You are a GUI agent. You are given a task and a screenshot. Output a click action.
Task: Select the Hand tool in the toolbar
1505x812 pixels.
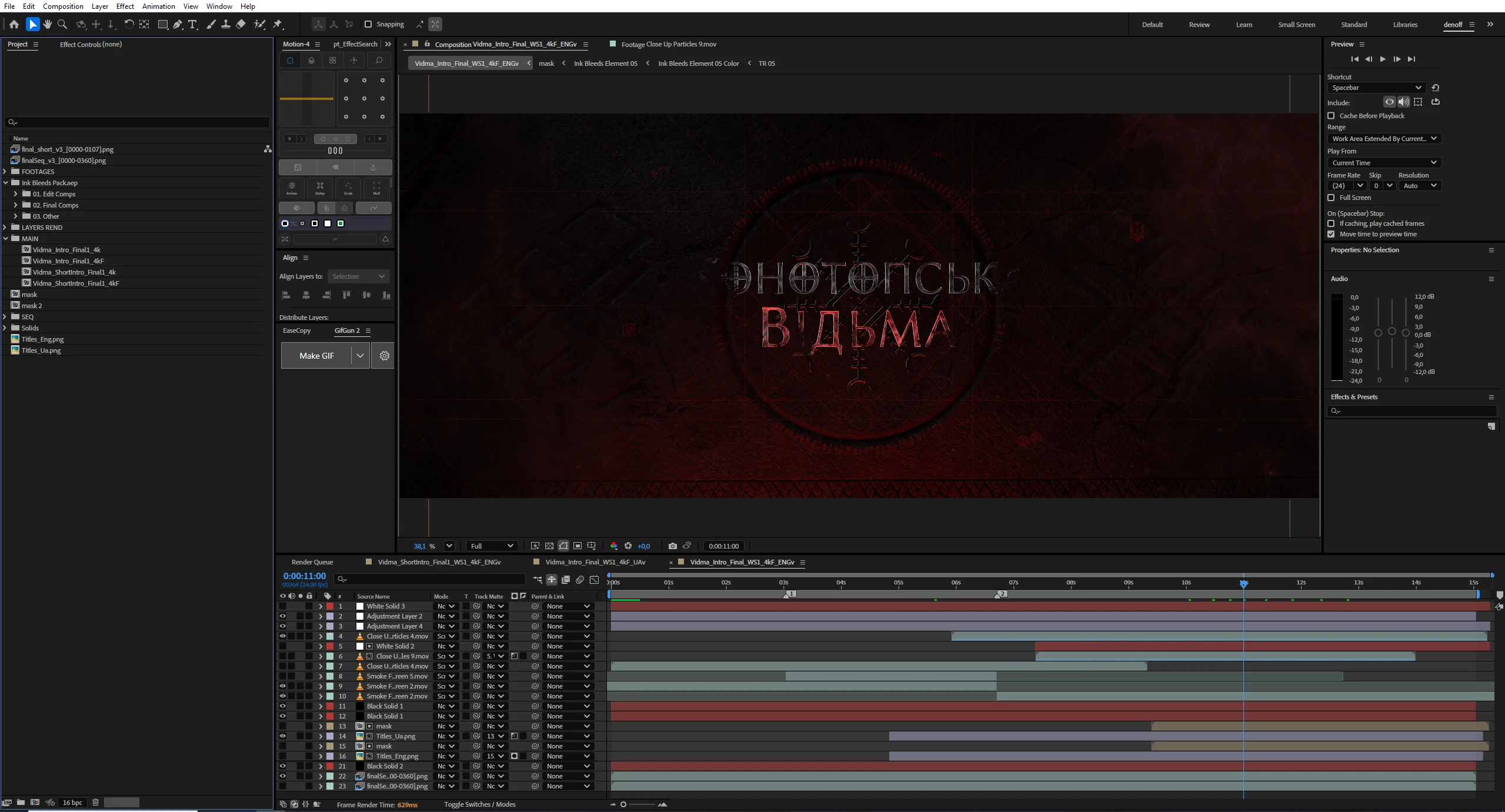pos(48,24)
